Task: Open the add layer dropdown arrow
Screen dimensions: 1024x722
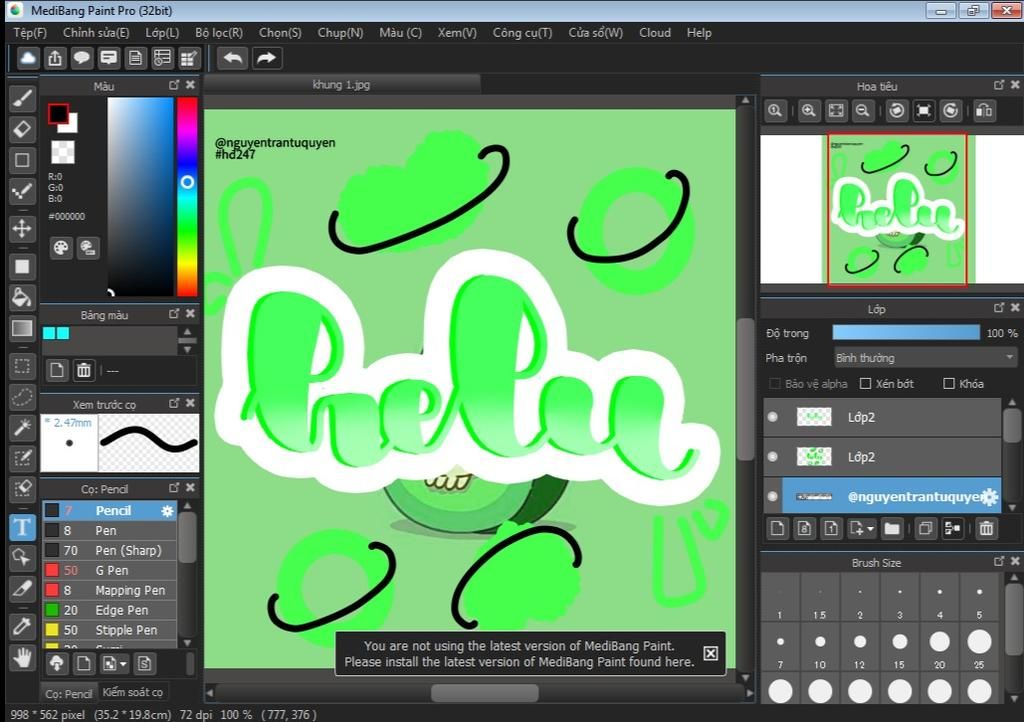Action: [x=870, y=529]
